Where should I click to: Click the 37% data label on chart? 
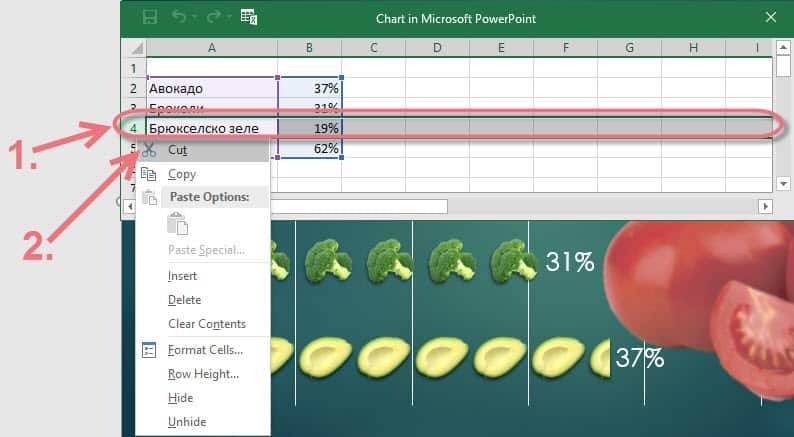pyautogui.click(x=640, y=358)
